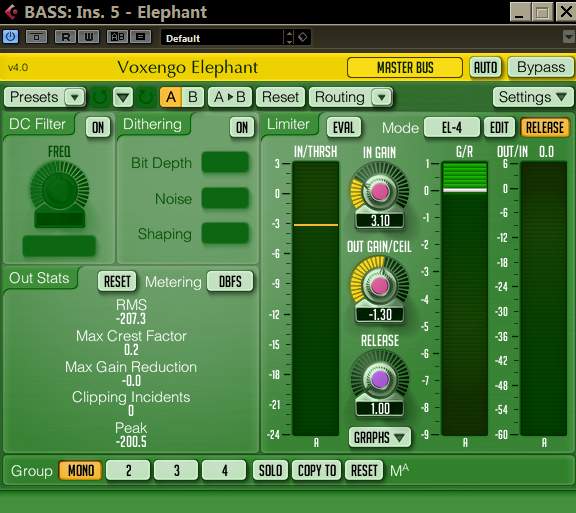Open the Routing dropdown arrow

[382, 97]
